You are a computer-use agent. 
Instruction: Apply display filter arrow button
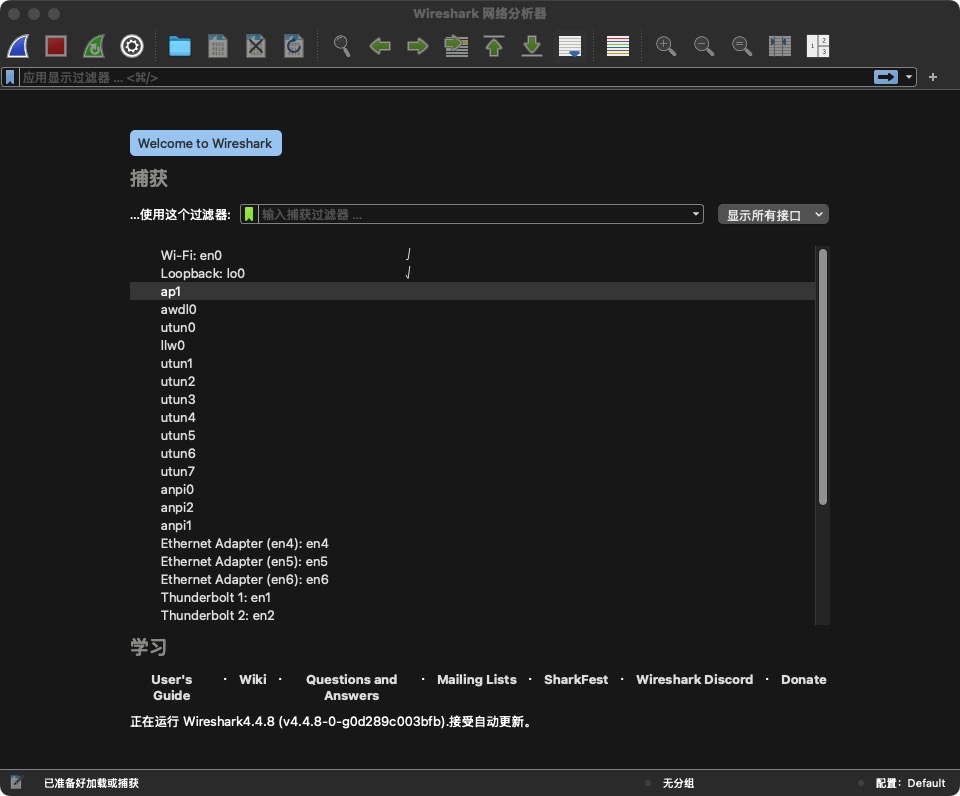(x=885, y=77)
